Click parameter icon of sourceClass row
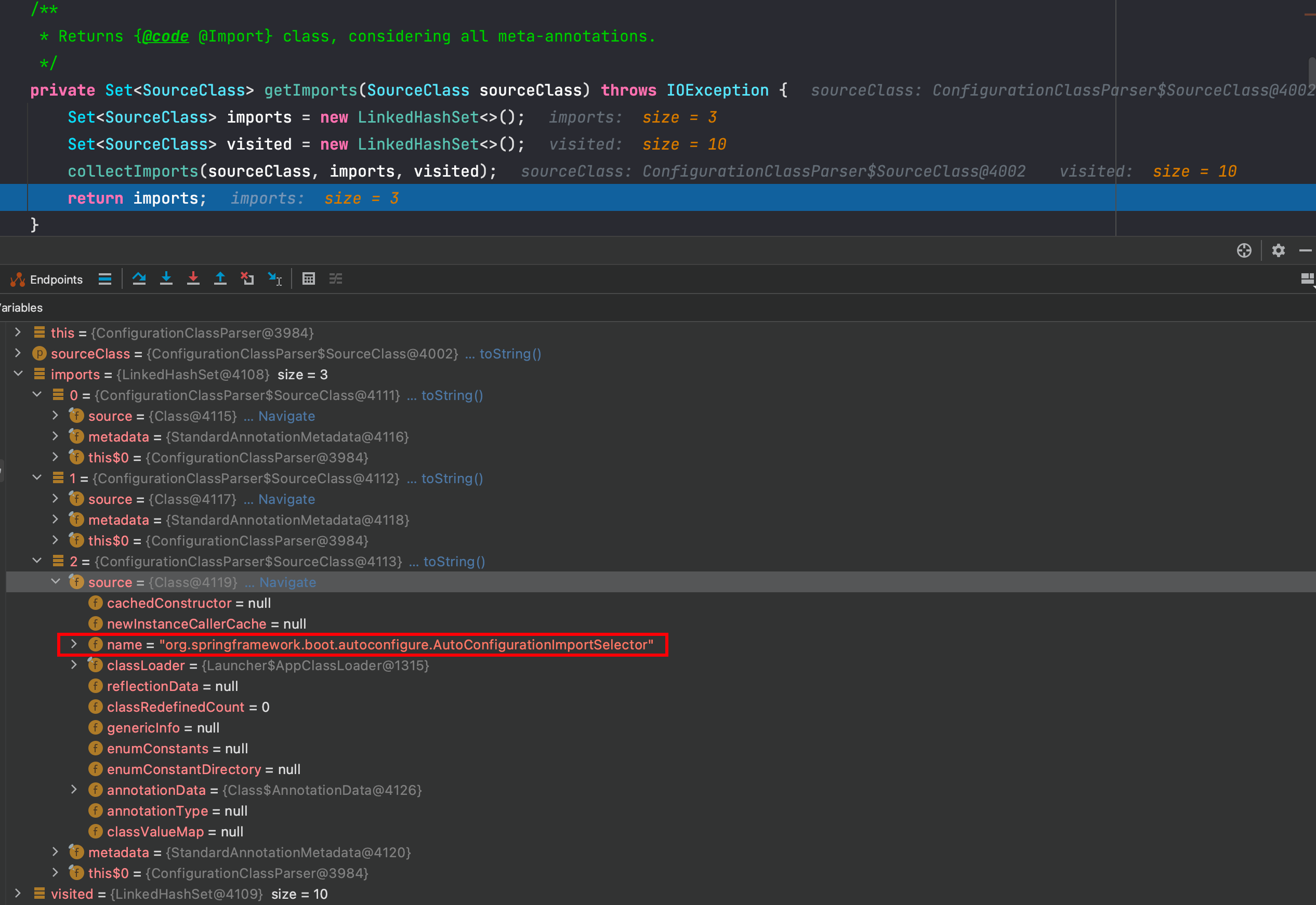This screenshot has width=1316, height=905. point(39,354)
